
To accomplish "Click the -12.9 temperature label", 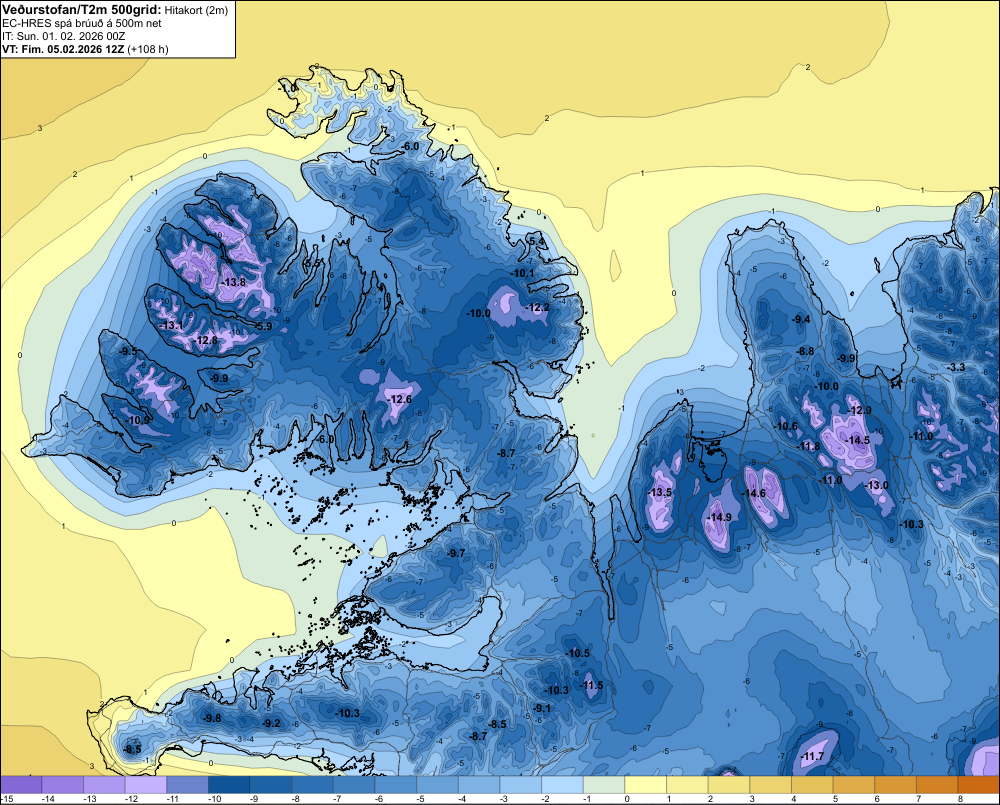I will [x=859, y=410].
